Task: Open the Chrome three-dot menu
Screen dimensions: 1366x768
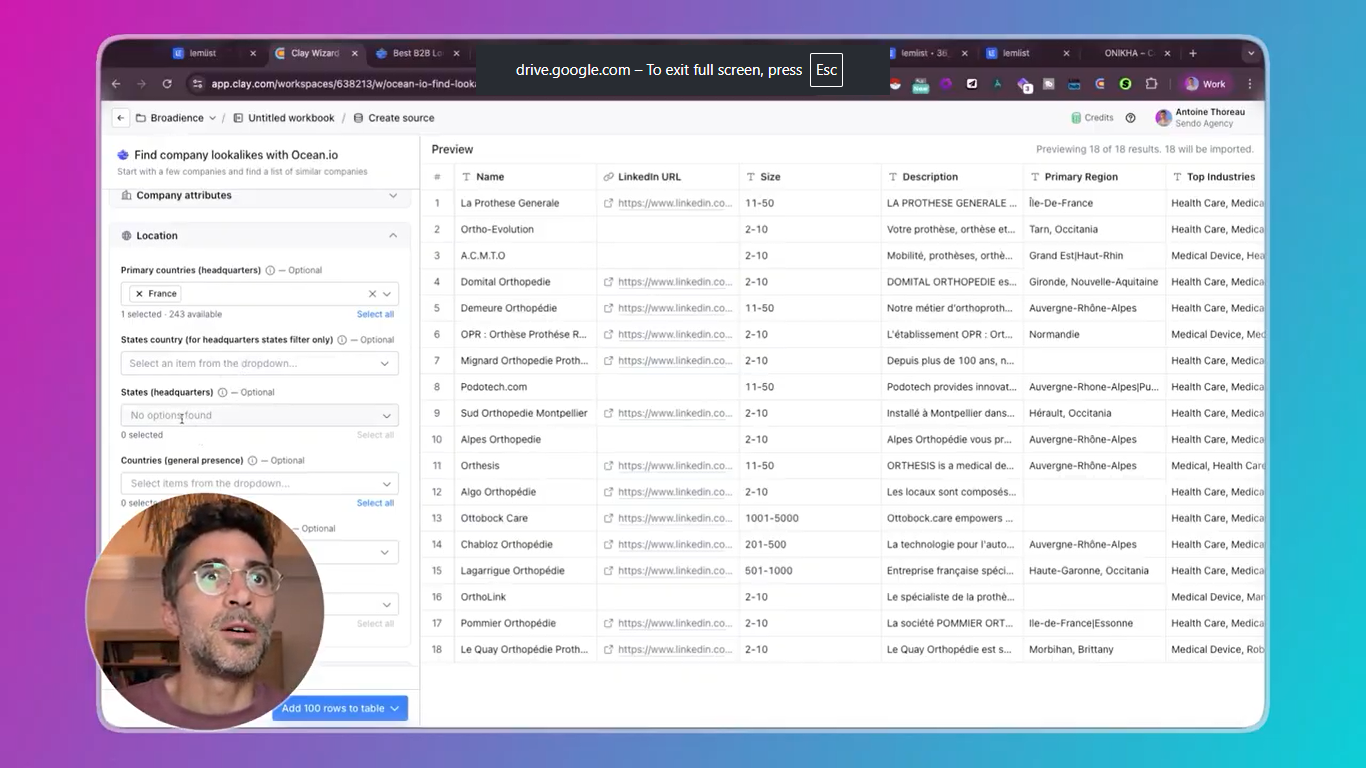Action: [x=1249, y=84]
